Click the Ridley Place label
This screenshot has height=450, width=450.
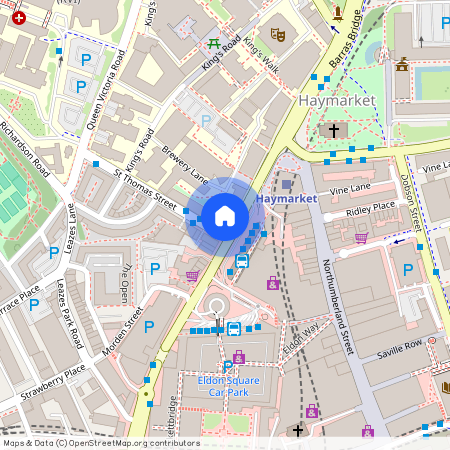coord(371,209)
